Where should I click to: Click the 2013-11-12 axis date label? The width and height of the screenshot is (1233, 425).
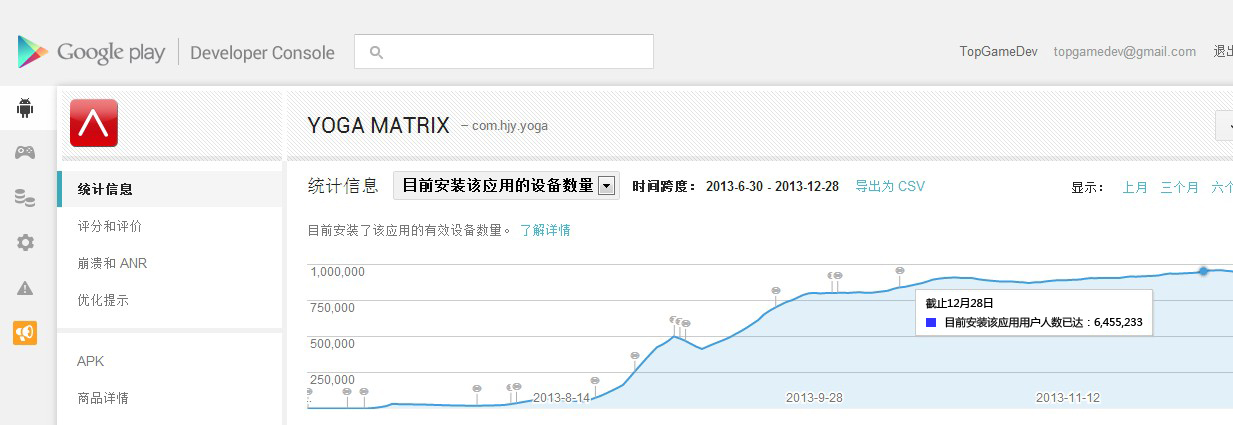[1067, 397]
